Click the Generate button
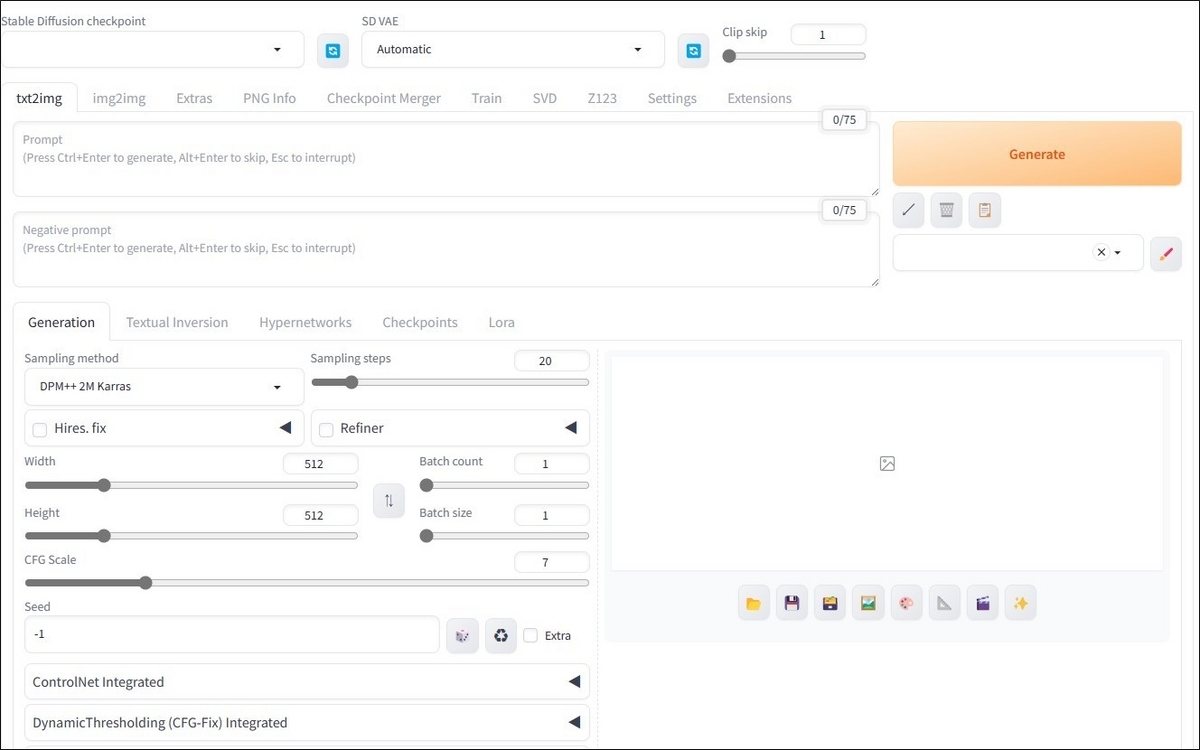 pos(1036,154)
